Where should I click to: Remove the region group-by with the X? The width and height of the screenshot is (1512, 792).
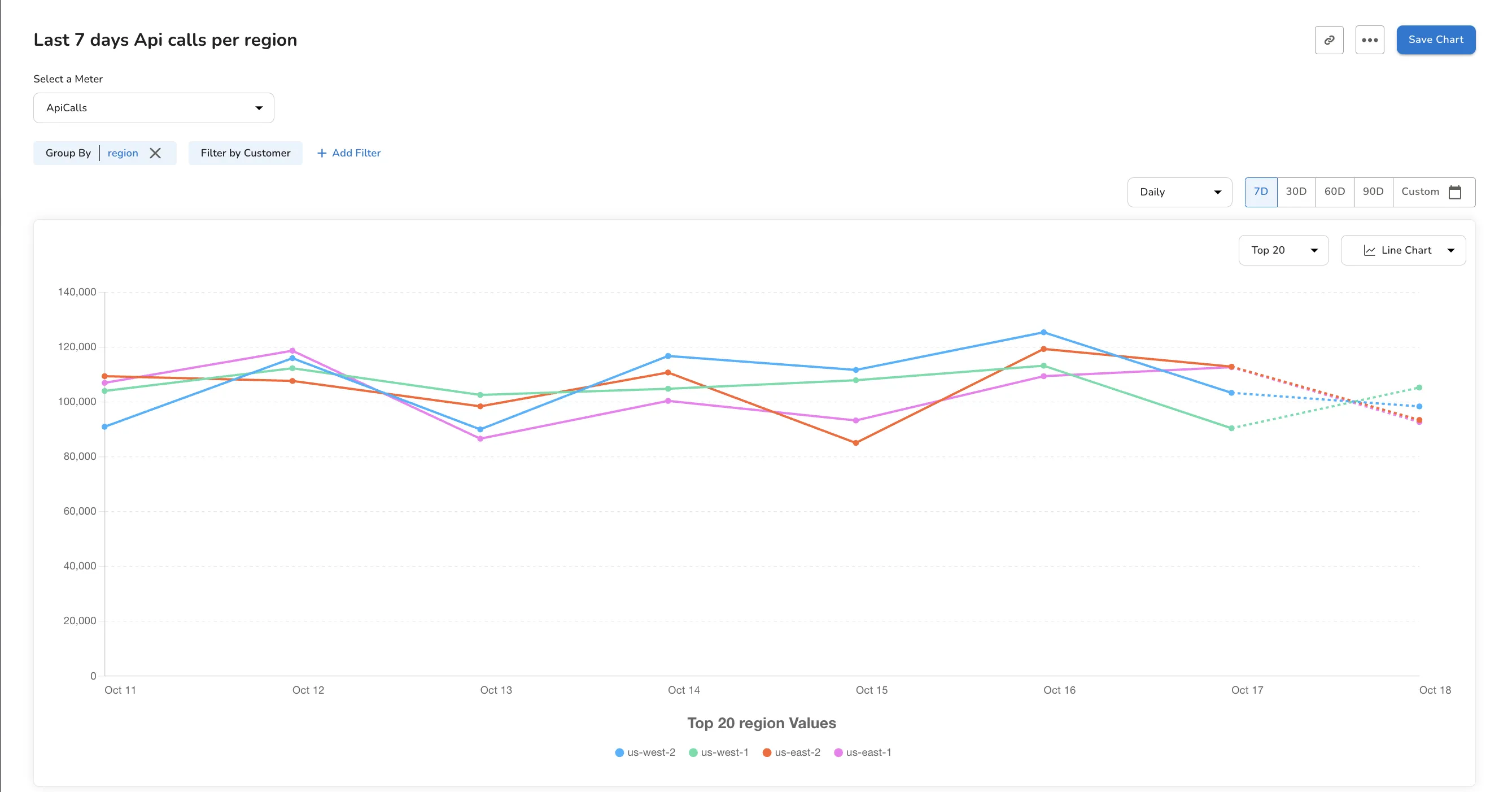pos(155,153)
